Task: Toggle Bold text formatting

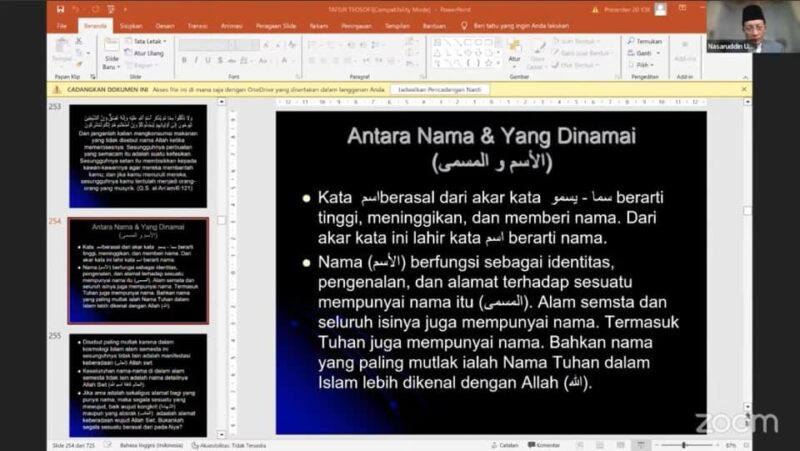Action: click(184, 60)
